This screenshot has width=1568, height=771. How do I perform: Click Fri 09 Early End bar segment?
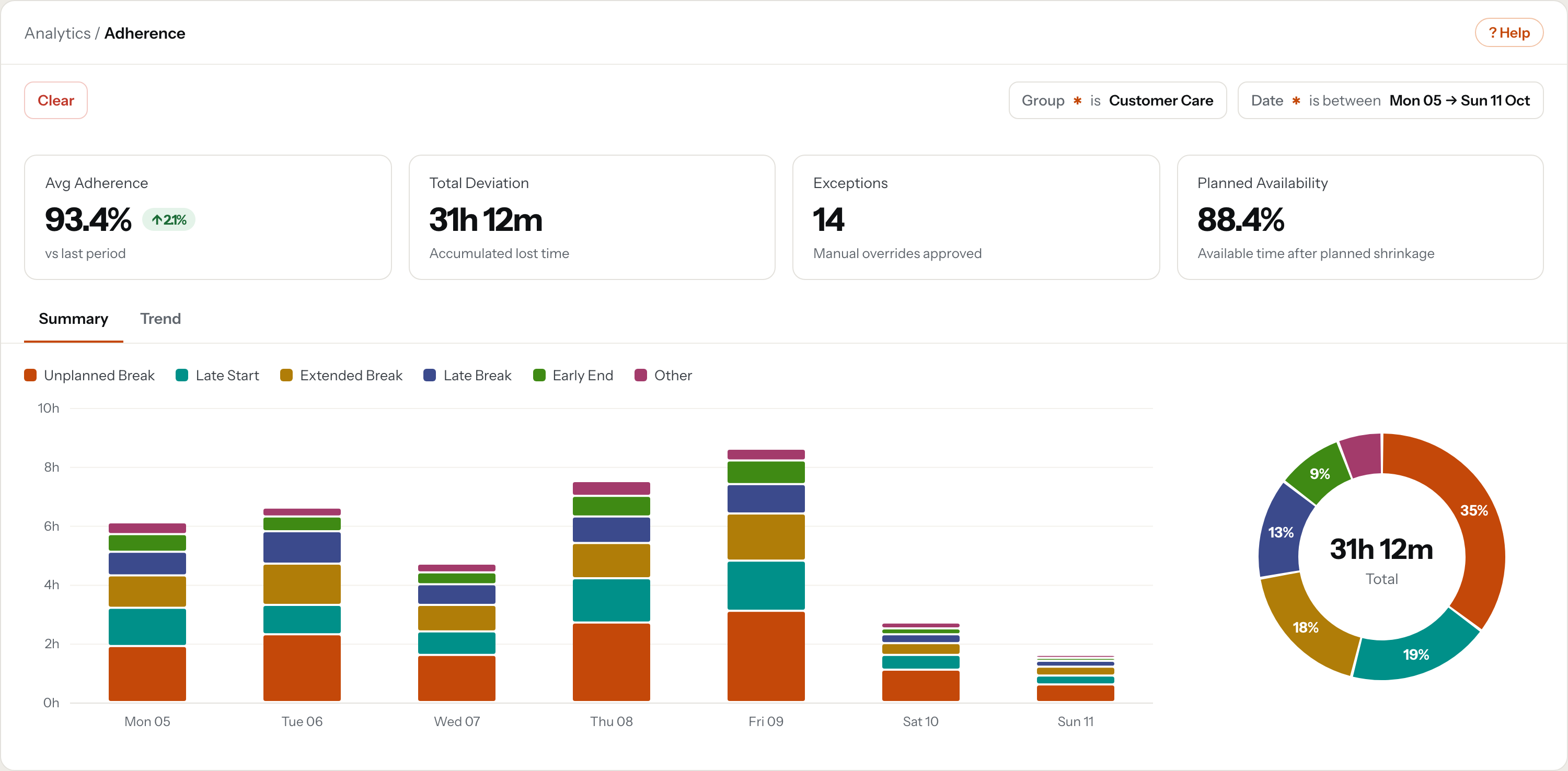[x=766, y=472]
